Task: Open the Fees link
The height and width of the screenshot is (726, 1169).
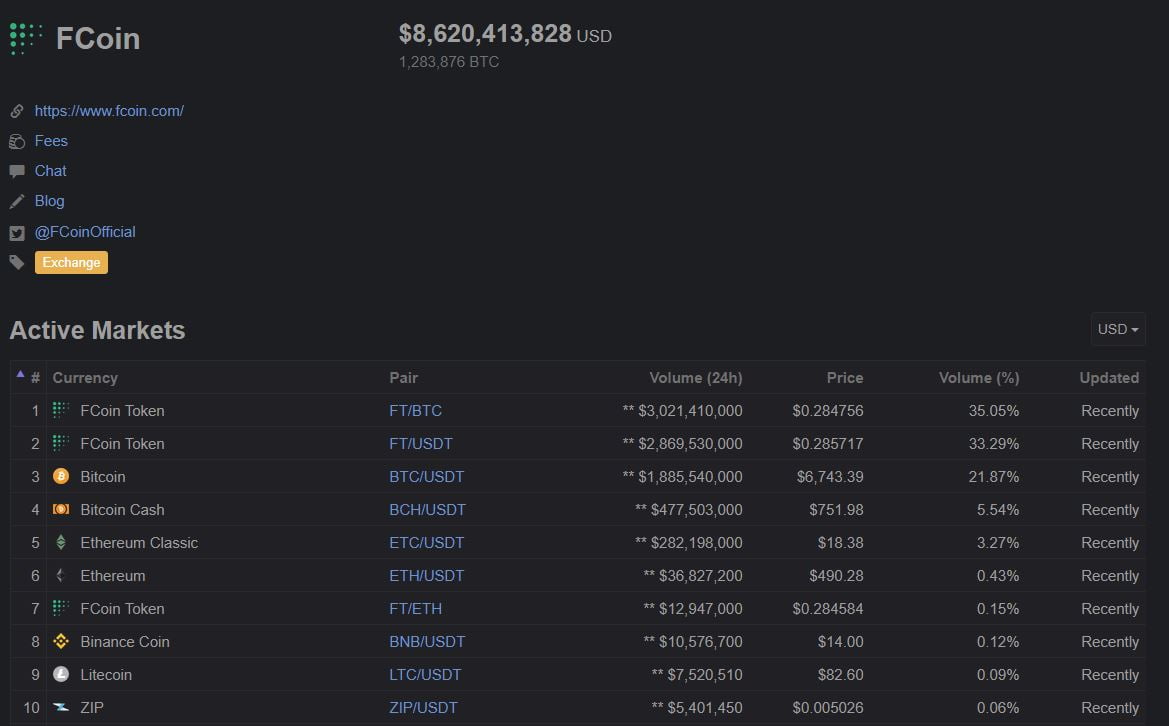Action: (51, 141)
